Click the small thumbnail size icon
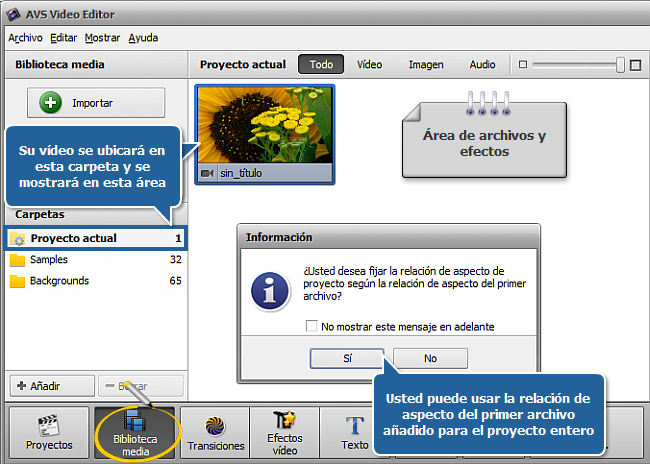Image resolution: width=650 pixels, height=464 pixels. coord(523,64)
